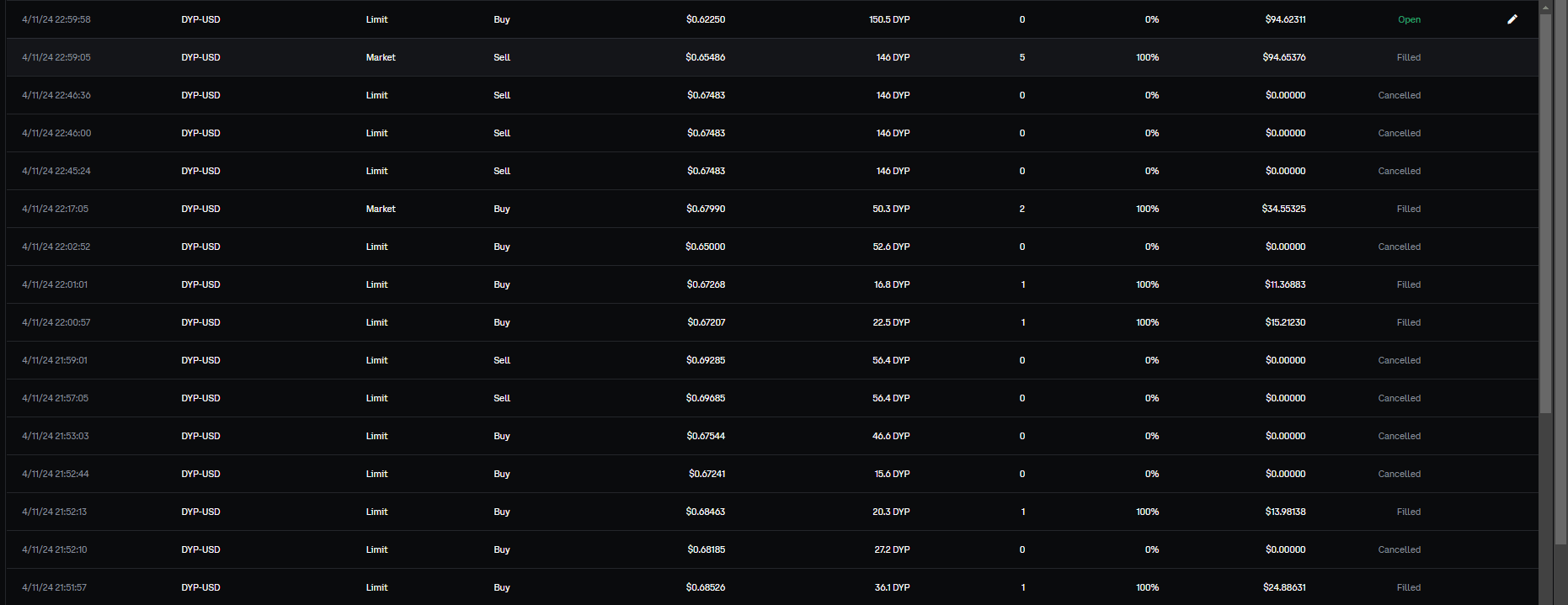This screenshot has width=1568, height=605.
Task: Click the $0.65486 price of the market sell
Action: (705, 57)
